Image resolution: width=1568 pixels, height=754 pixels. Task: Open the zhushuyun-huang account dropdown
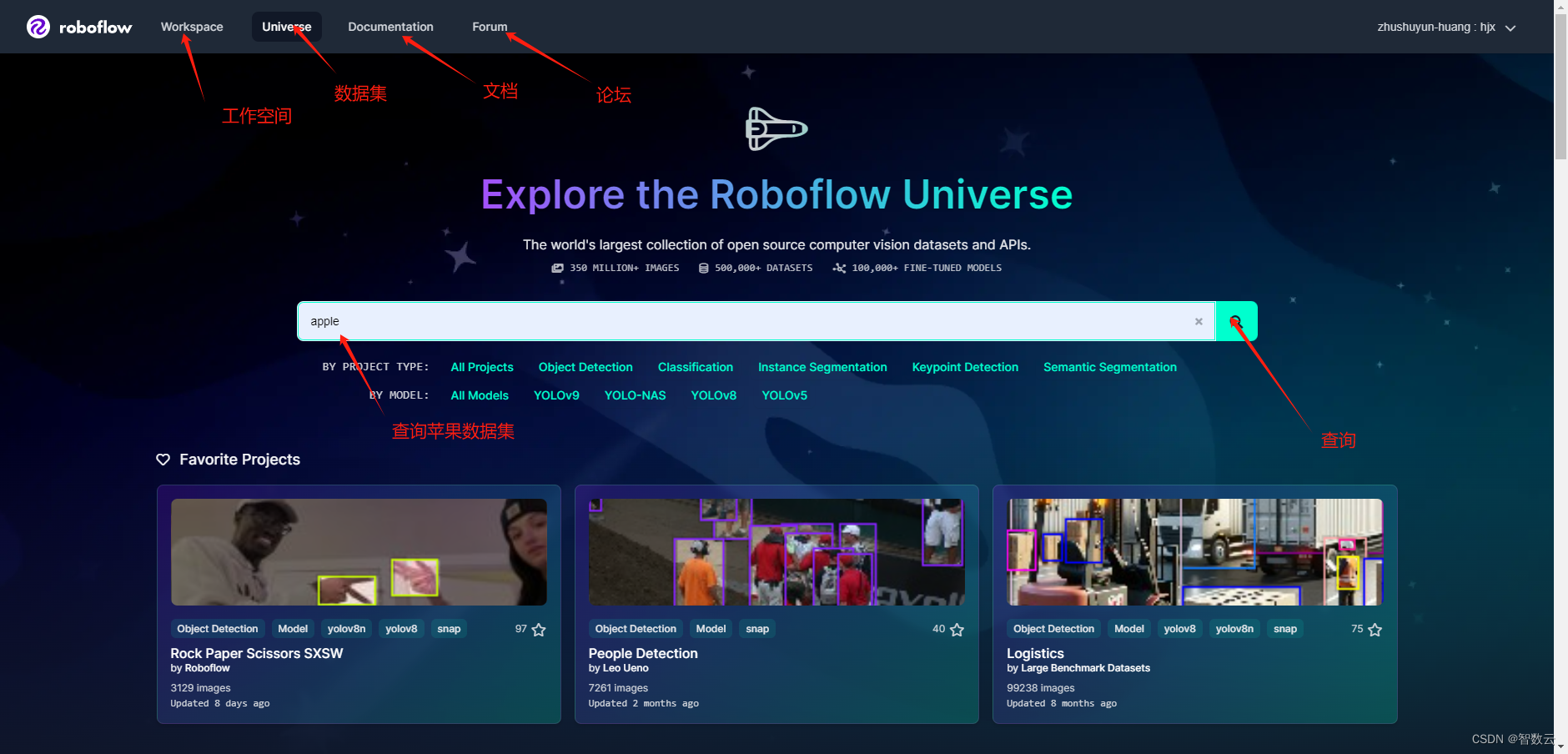pyautogui.click(x=1446, y=28)
